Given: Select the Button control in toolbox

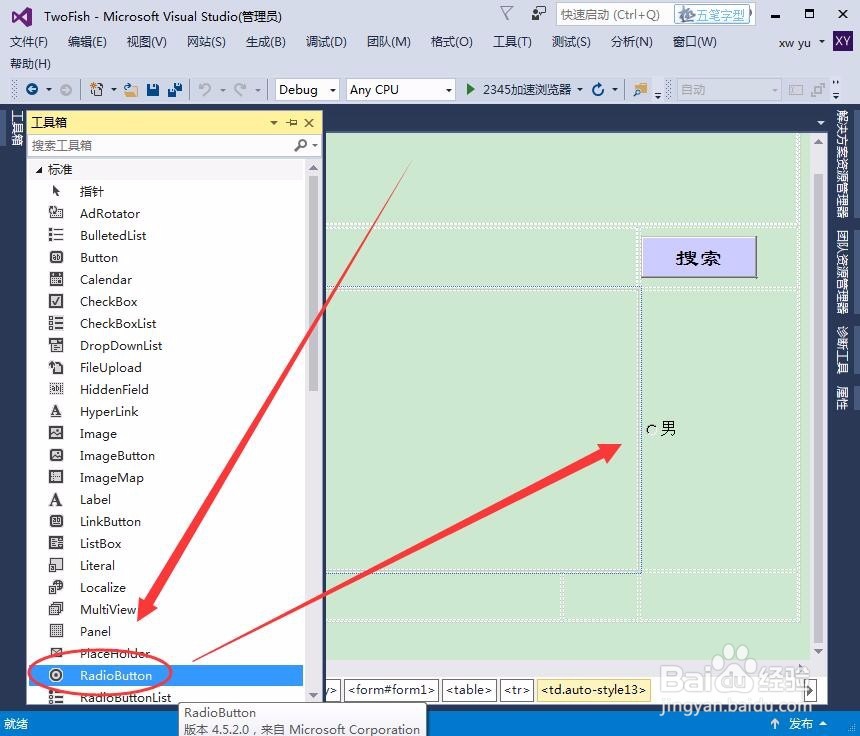Looking at the screenshot, I should [x=165, y=257].
